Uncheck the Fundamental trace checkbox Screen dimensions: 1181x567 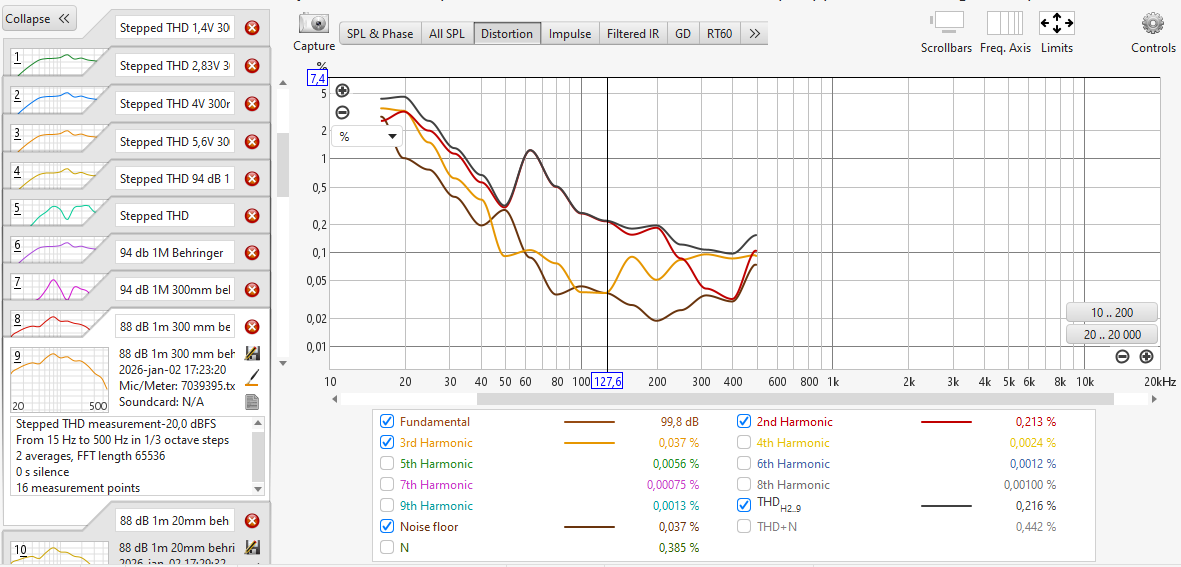[x=387, y=422]
